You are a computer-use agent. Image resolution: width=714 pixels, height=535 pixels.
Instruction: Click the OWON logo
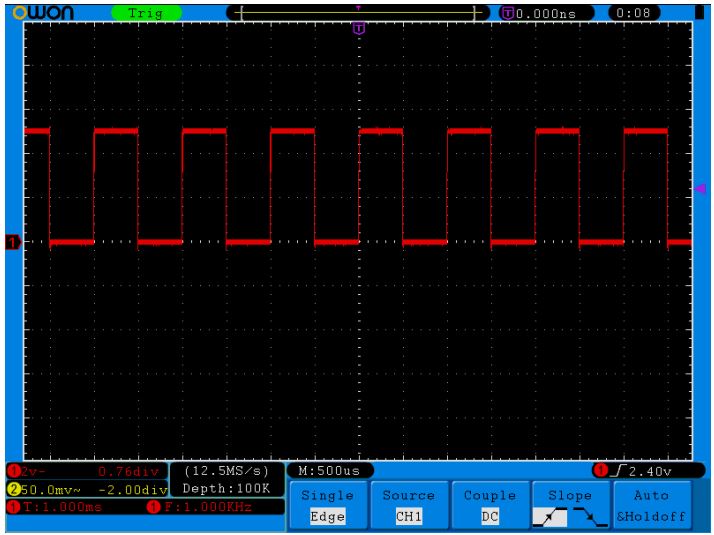point(43,12)
